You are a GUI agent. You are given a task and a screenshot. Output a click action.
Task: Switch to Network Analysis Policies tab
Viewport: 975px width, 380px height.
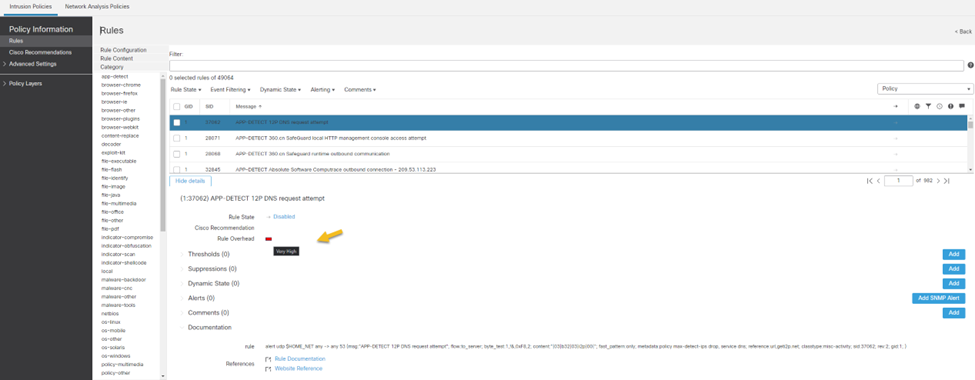tap(98, 6)
